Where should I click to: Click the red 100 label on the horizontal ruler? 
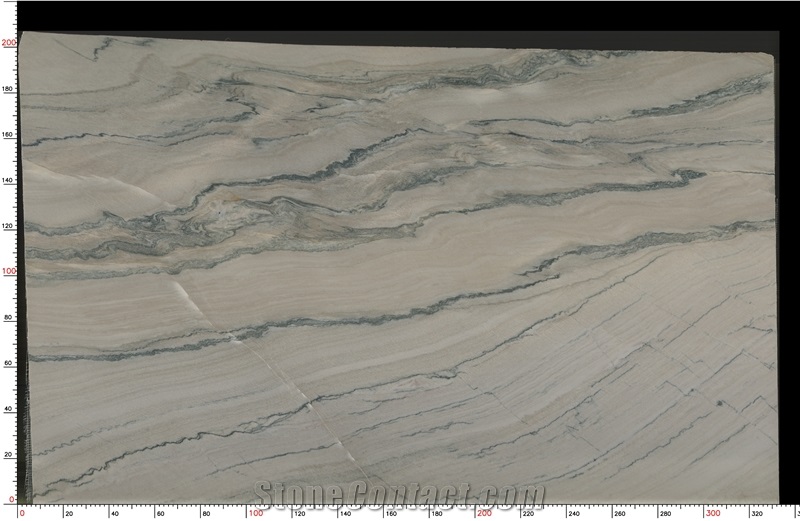pos(256,513)
